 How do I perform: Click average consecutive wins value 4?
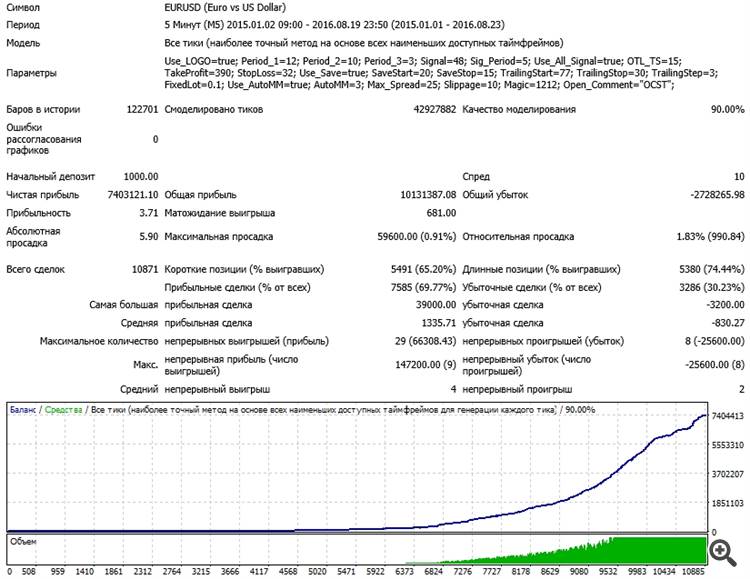(x=453, y=390)
